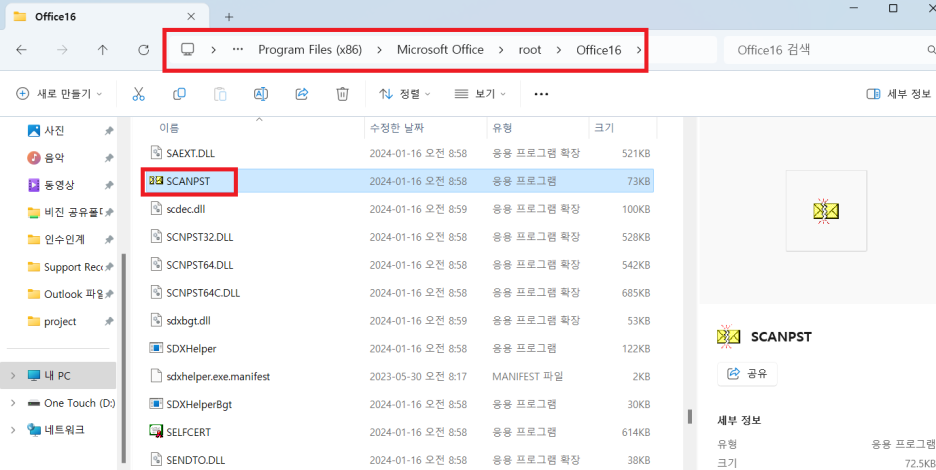
Task: Click the PC monitor icon in address bar
Action: click(188, 50)
